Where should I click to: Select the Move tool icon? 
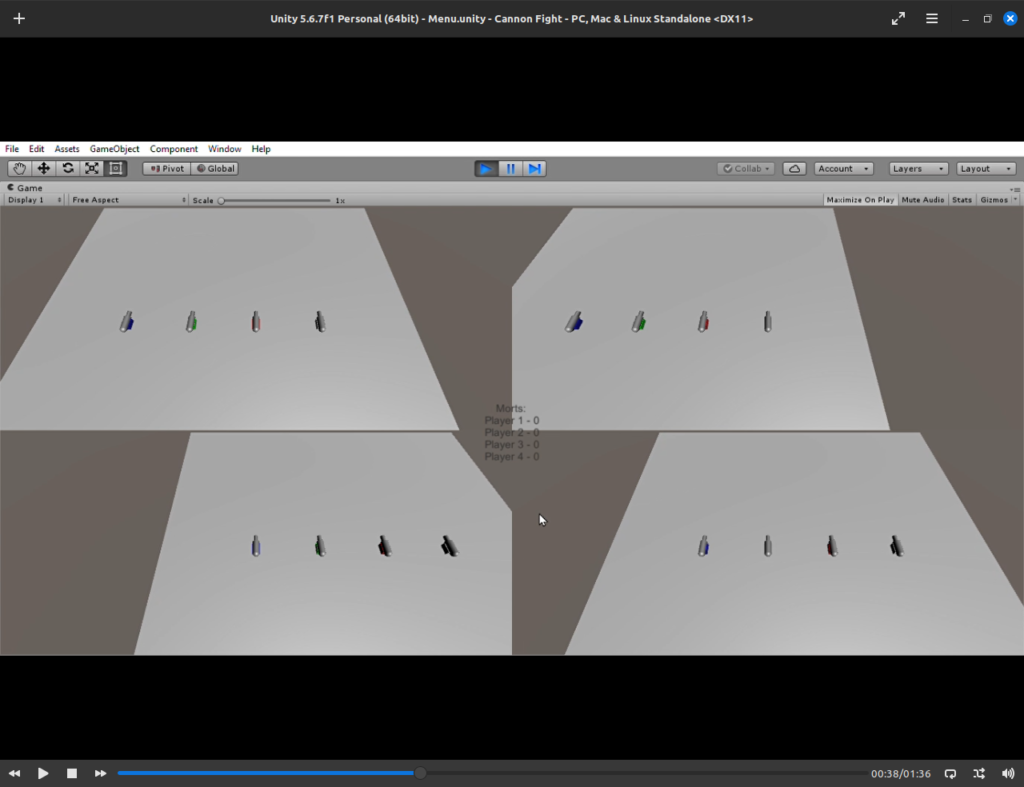44,169
